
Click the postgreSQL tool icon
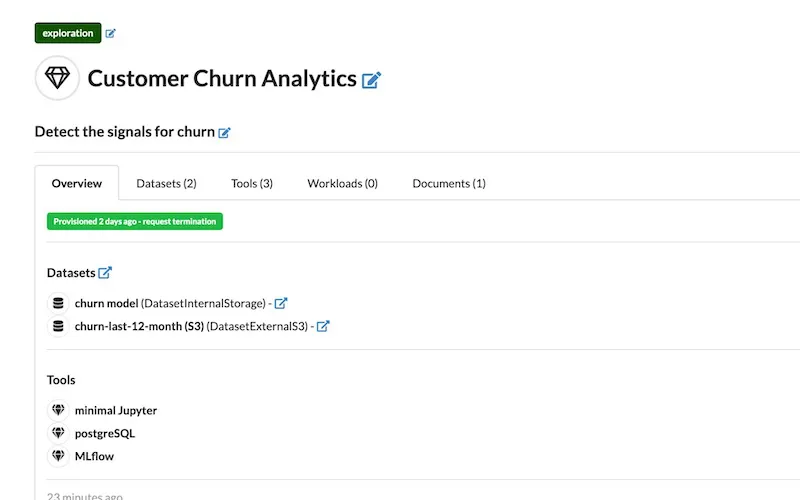coord(58,433)
